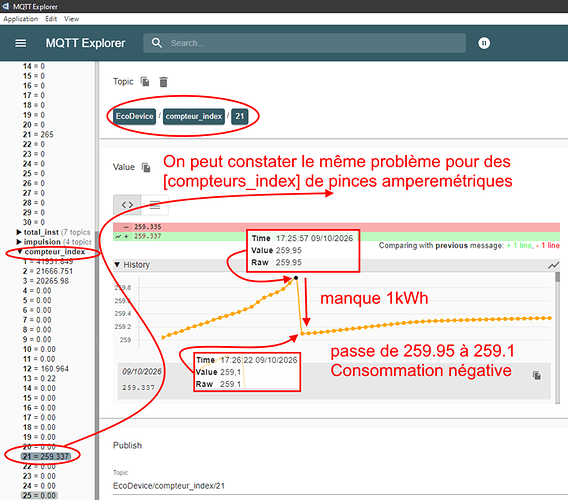
Task: Select tree item 25 = 0.00
Action: click(x=39, y=495)
